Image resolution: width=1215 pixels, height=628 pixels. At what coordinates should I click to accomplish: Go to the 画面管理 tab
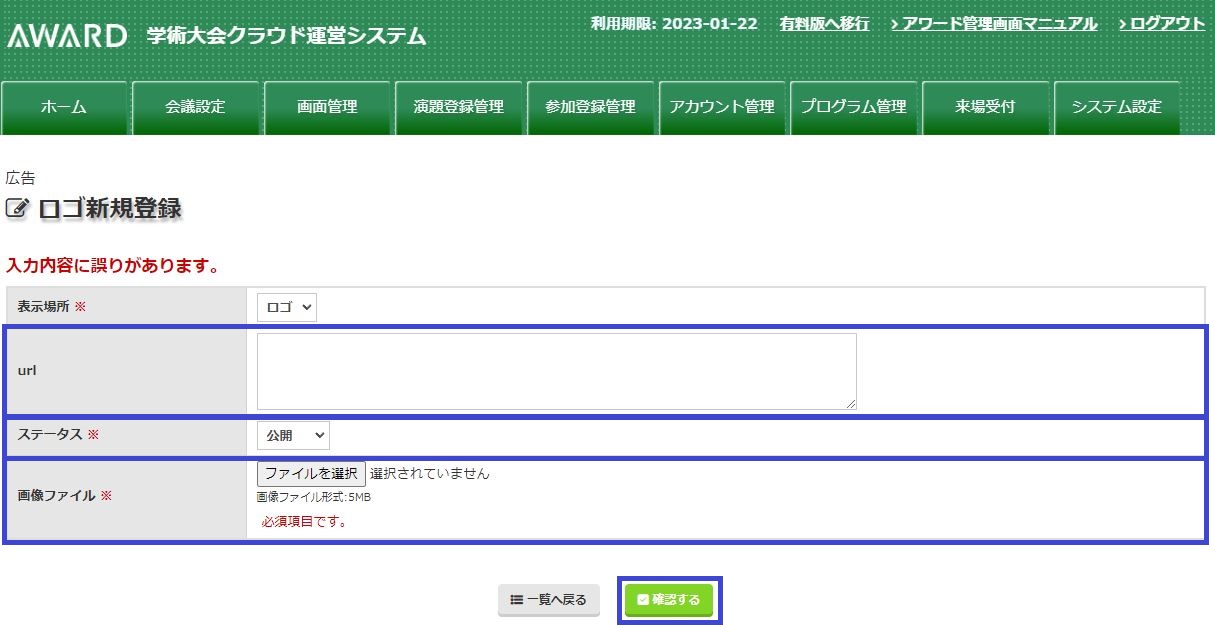(327, 107)
